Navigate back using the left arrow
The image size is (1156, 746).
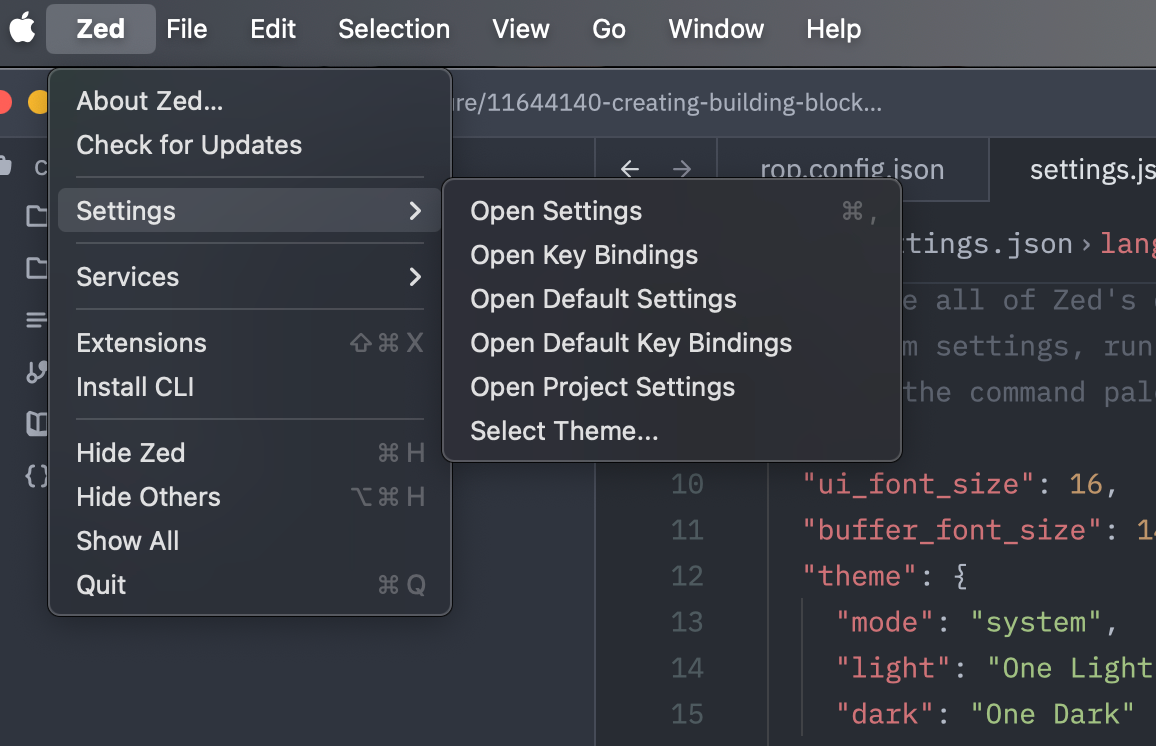pyautogui.click(x=630, y=168)
